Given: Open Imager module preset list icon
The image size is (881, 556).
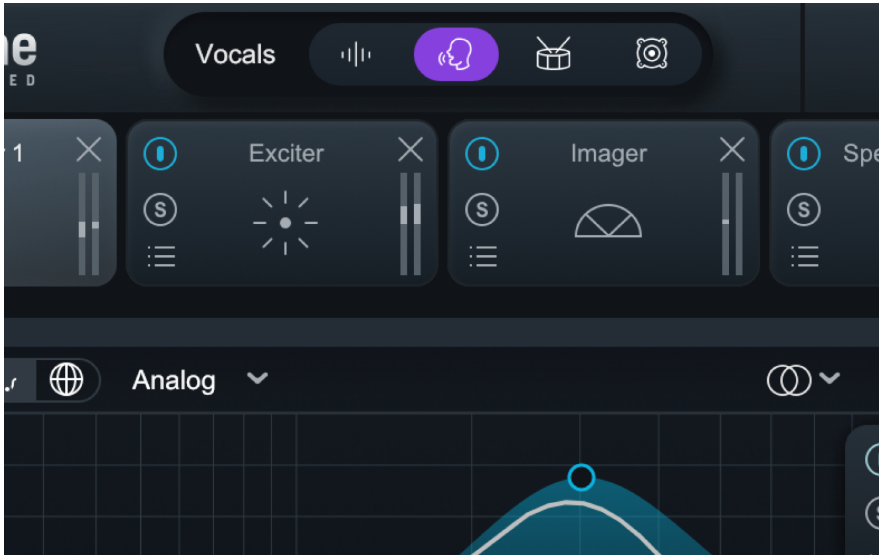Looking at the screenshot, I should tap(483, 257).
